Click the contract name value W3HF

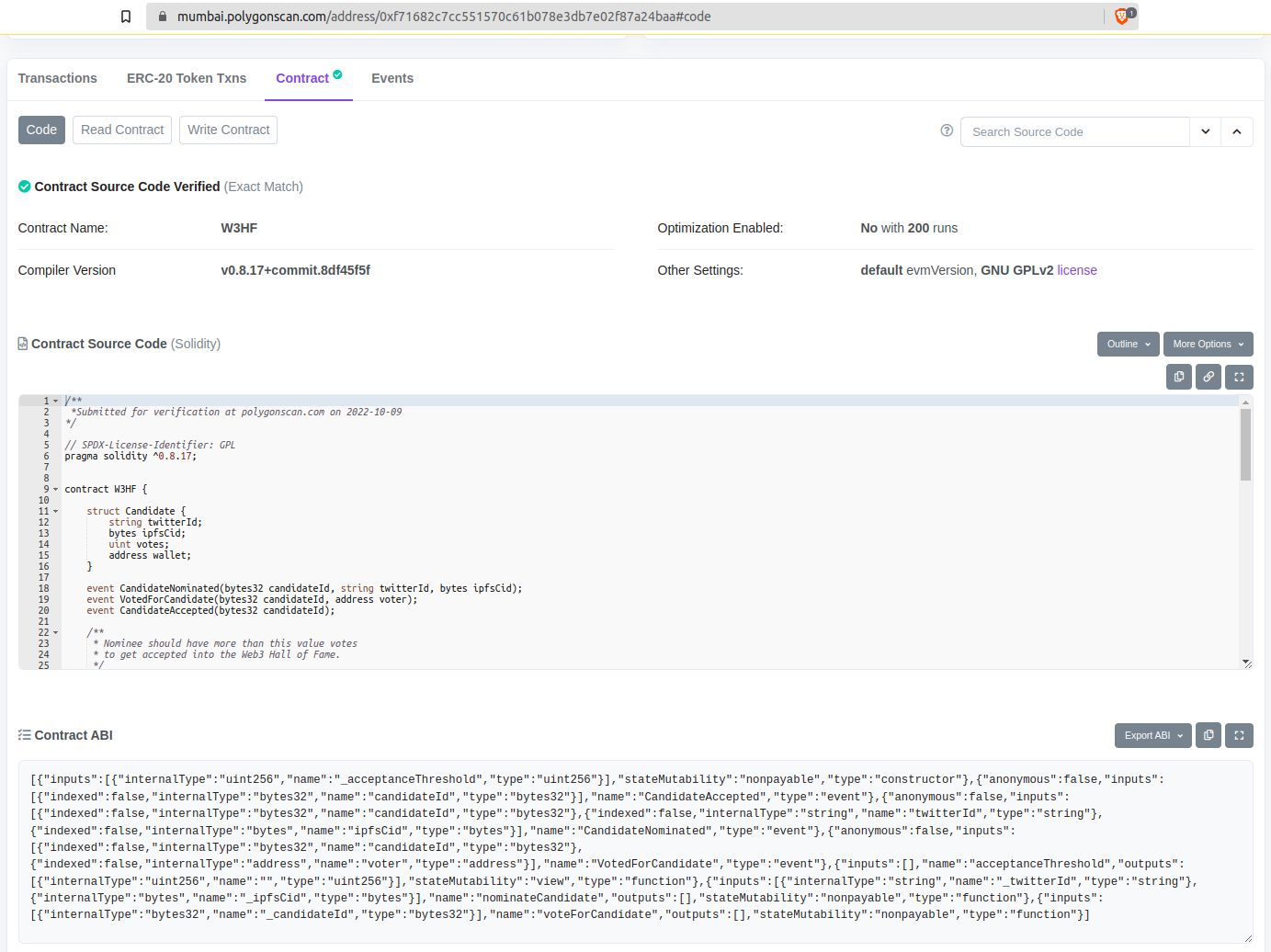239,228
